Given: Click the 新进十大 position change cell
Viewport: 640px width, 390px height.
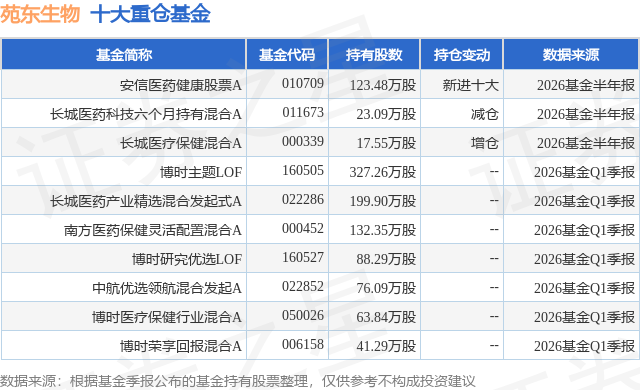Looking at the screenshot, I should pyautogui.click(x=471, y=85).
